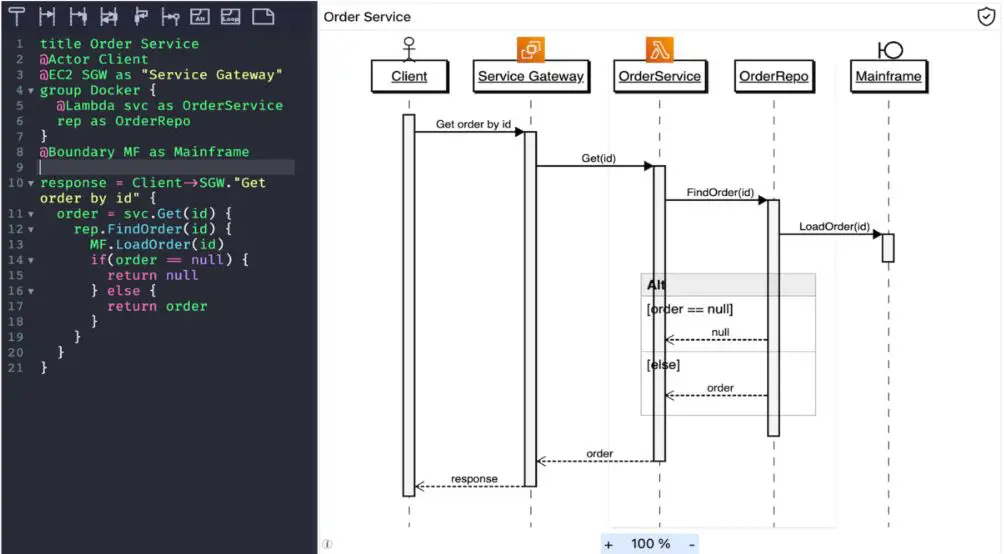This screenshot has height=554, width=1004.
Task: Collapse the else block on line 16
Action: click(x=30, y=291)
